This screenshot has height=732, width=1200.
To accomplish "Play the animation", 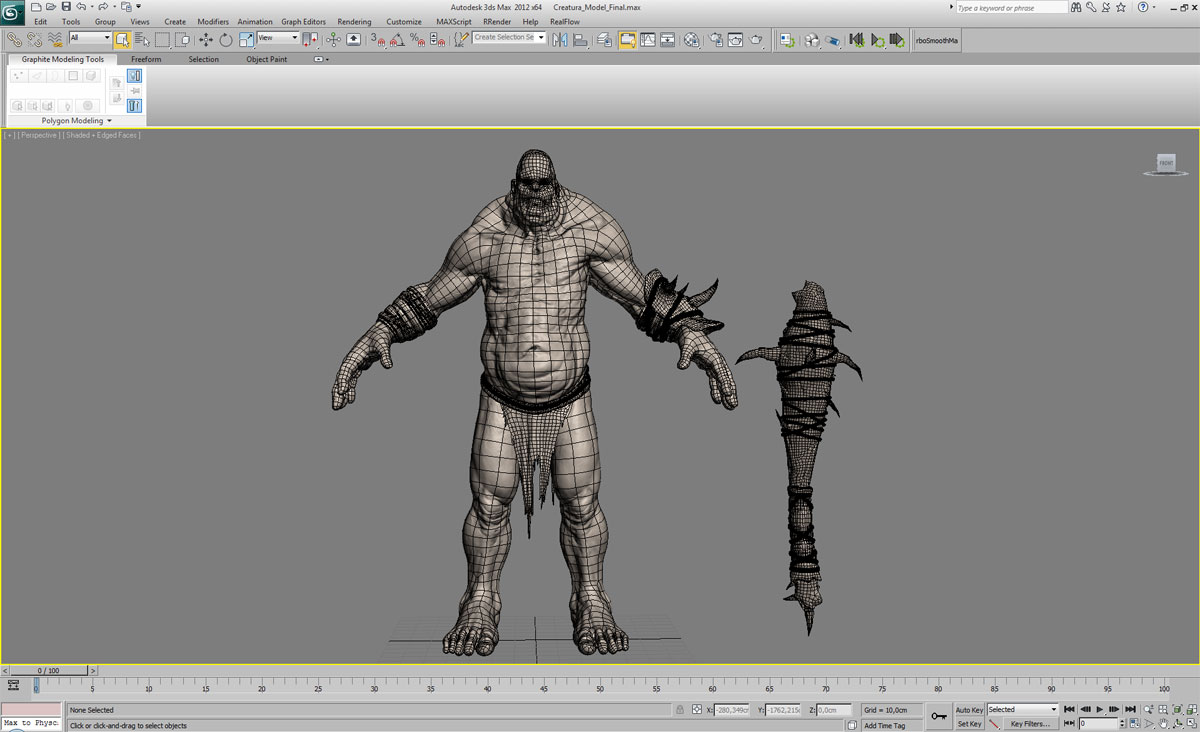I will [x=1100, y=709].
